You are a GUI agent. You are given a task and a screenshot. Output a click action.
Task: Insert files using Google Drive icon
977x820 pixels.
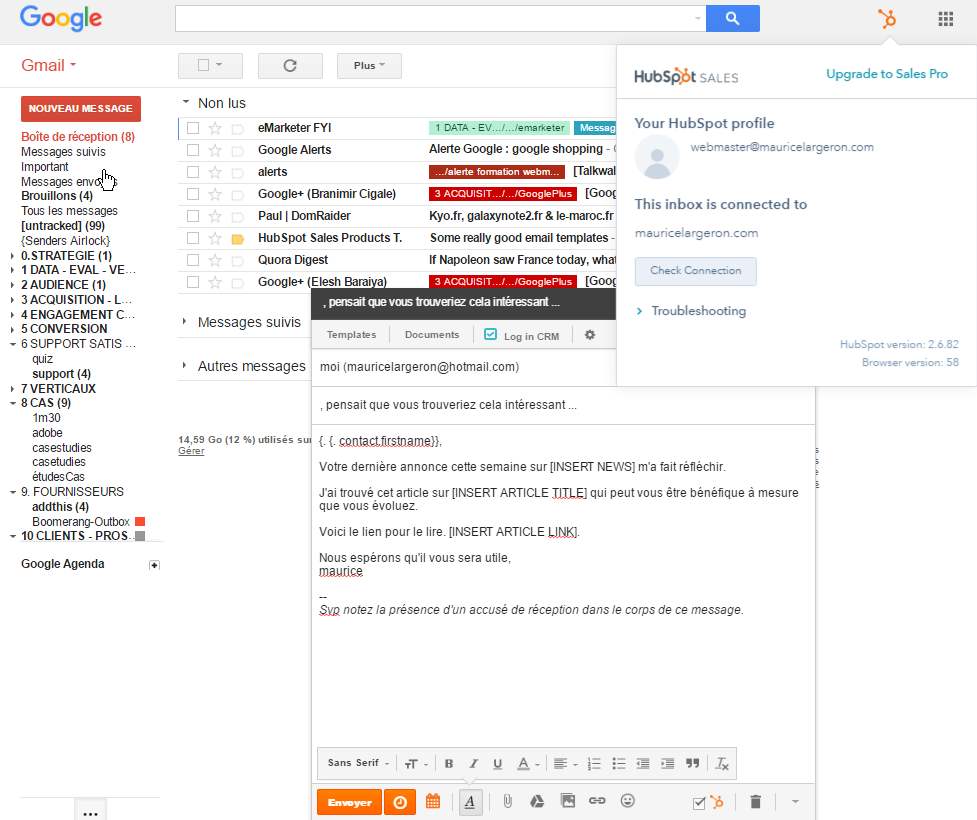click(x=537, y=801)
